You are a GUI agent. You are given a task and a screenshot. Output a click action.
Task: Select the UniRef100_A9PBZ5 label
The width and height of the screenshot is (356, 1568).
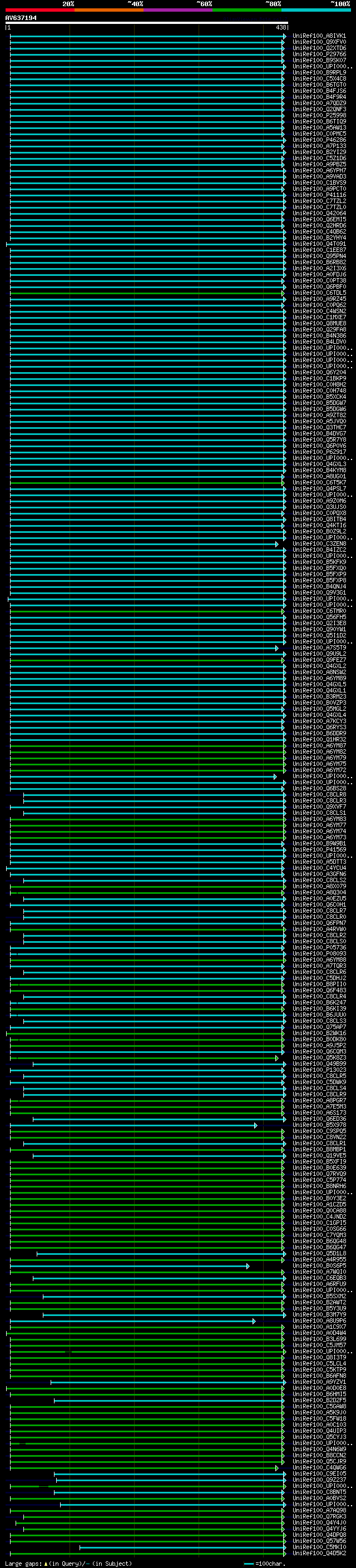319,164
